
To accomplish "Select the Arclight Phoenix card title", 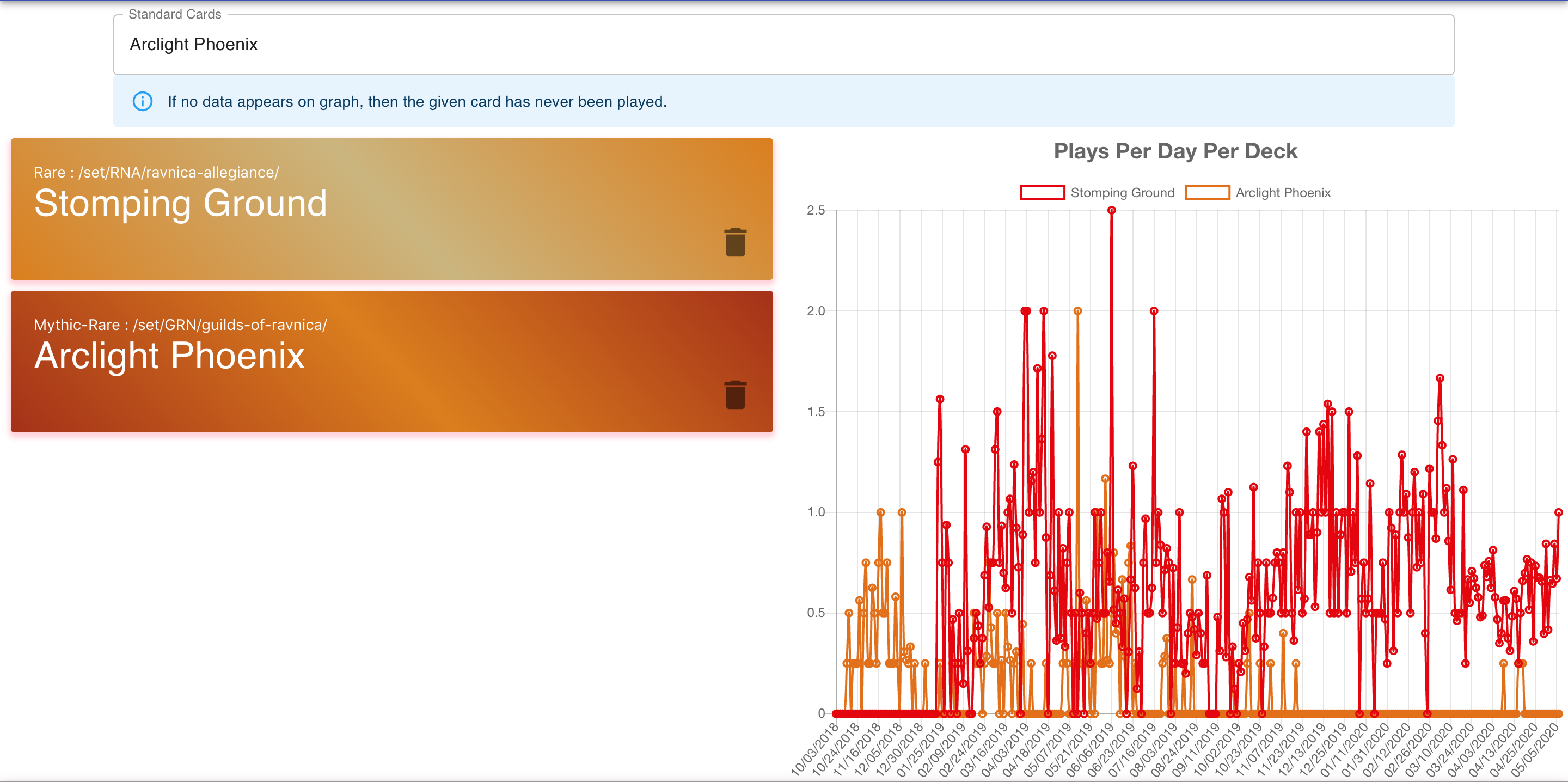I will 169,356.
